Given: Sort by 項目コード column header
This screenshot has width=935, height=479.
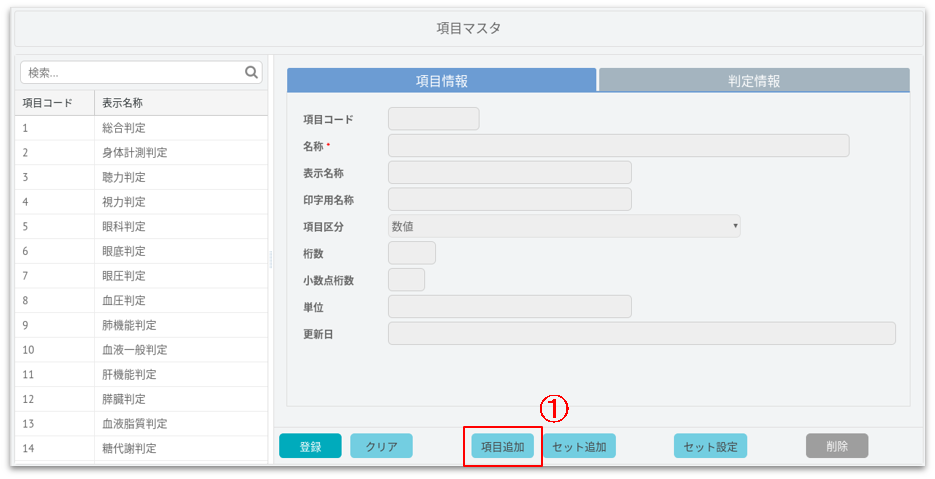Looking at the screenshot, I should 55,103.
